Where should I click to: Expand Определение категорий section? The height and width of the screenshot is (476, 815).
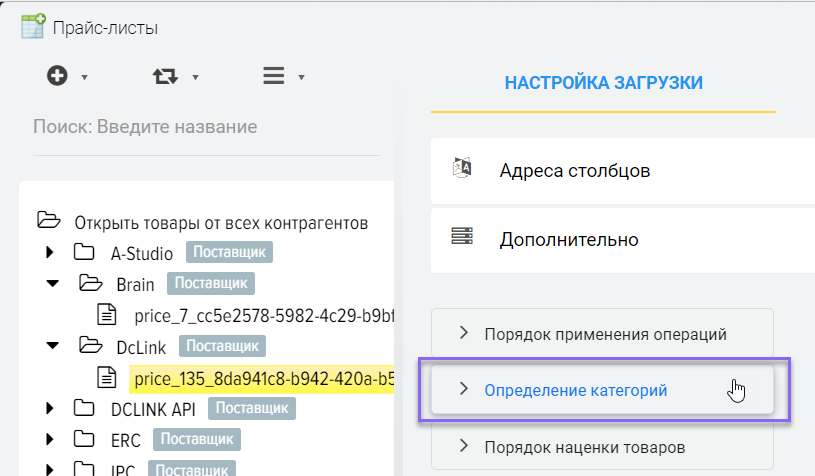pos(602,390)
